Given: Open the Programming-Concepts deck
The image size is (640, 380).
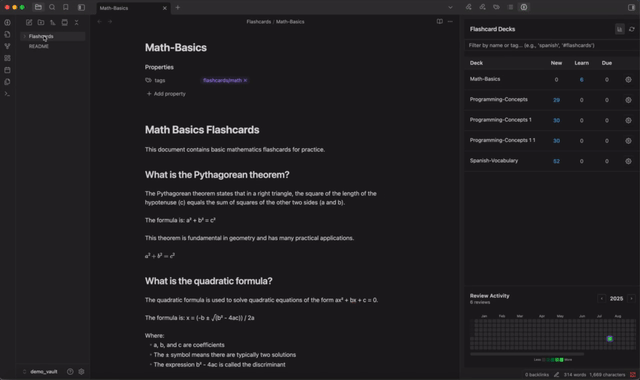Looking at the screenshot, I should click(551, 100).
